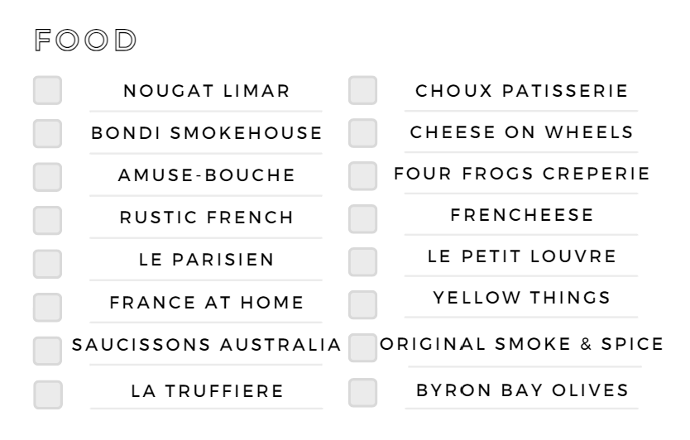Click the Frencheese vendor label
This screenshot has width=690, height=440.
tap(522, 215)
